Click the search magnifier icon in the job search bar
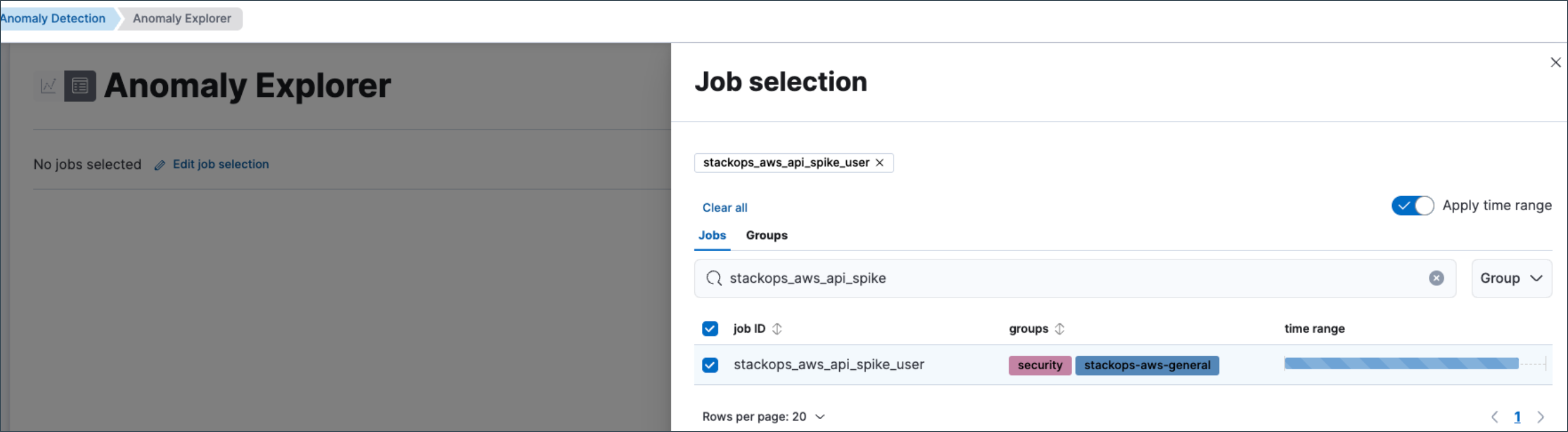Screen dimensions: 1568x432 pos(715,278)
